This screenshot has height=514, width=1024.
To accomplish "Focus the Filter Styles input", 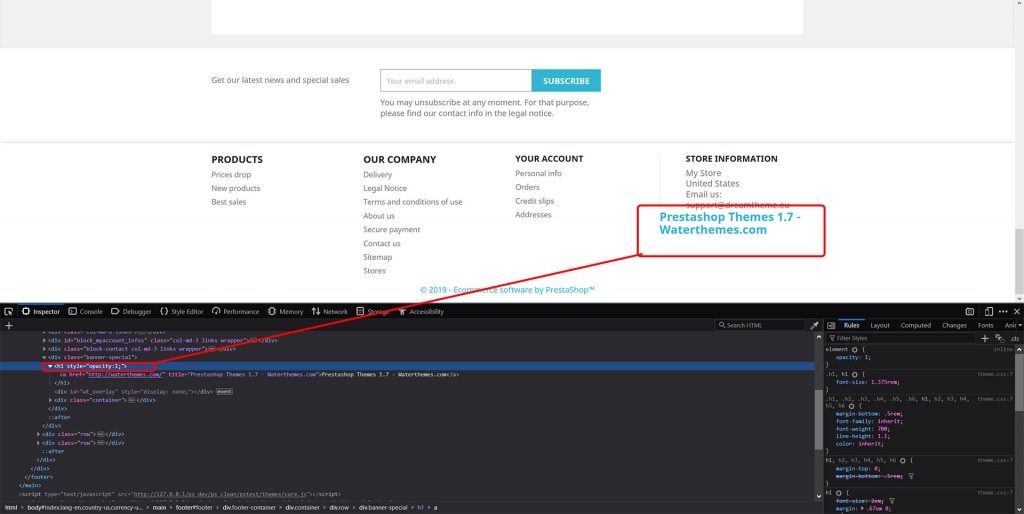I will click(901, 338).
